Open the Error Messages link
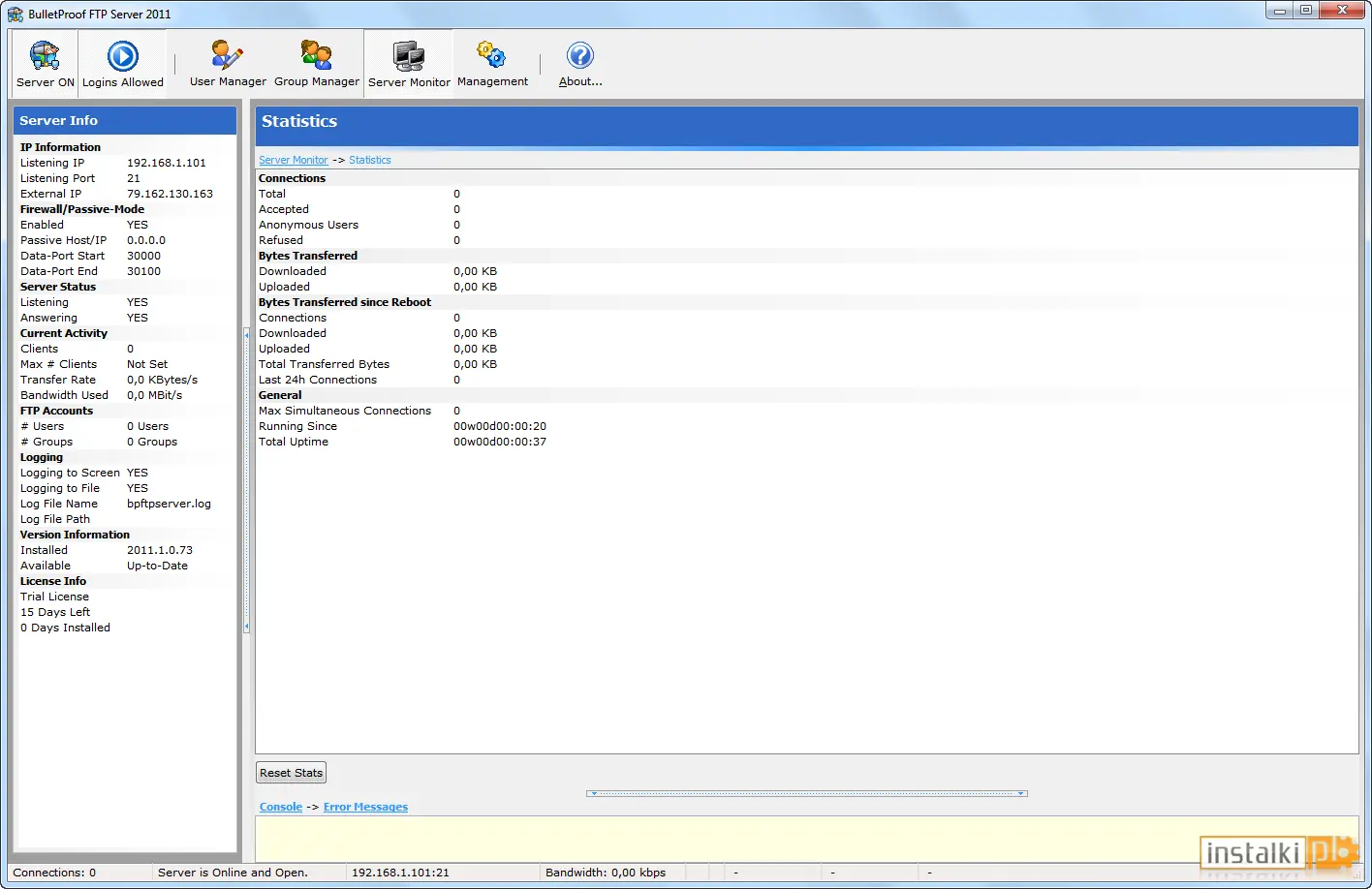This screenshot has height=889, width=1372. coord(365,807)
